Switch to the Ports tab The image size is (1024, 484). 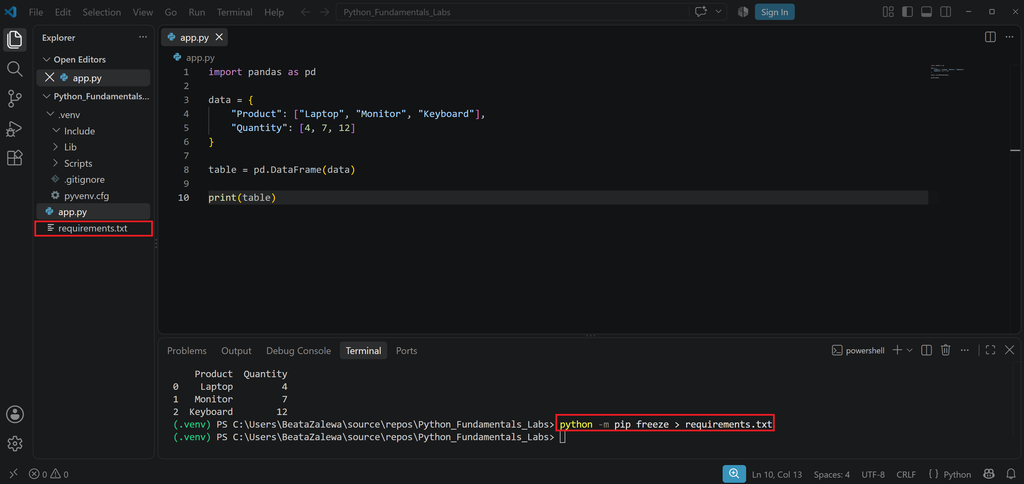406,351
